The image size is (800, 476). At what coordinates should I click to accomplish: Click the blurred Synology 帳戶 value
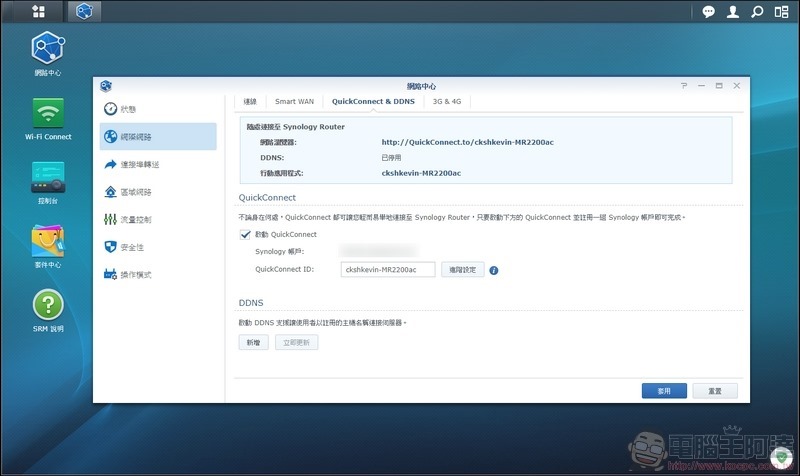[x=379, y=251]
